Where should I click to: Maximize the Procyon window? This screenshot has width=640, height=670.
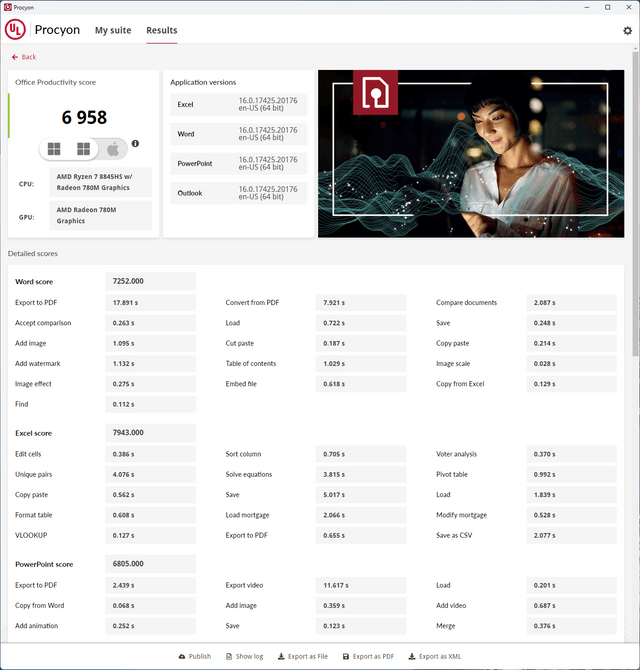click(x=607, y=7)
